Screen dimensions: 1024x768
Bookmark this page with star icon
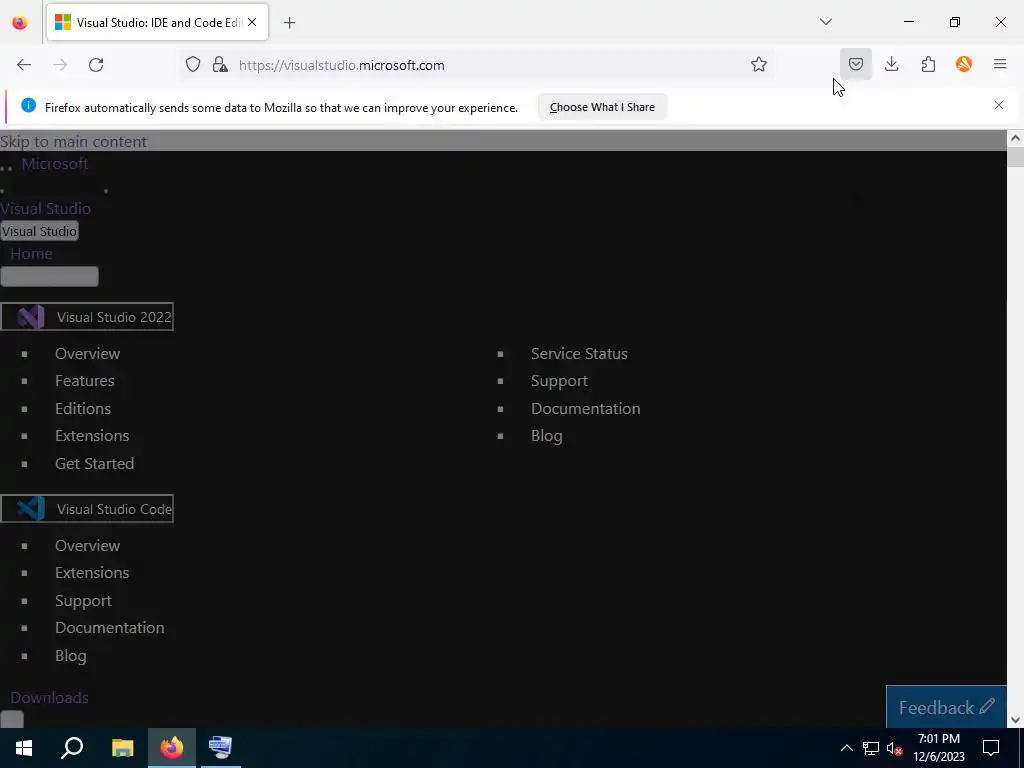pyautogui.click(x=758, y=65)
